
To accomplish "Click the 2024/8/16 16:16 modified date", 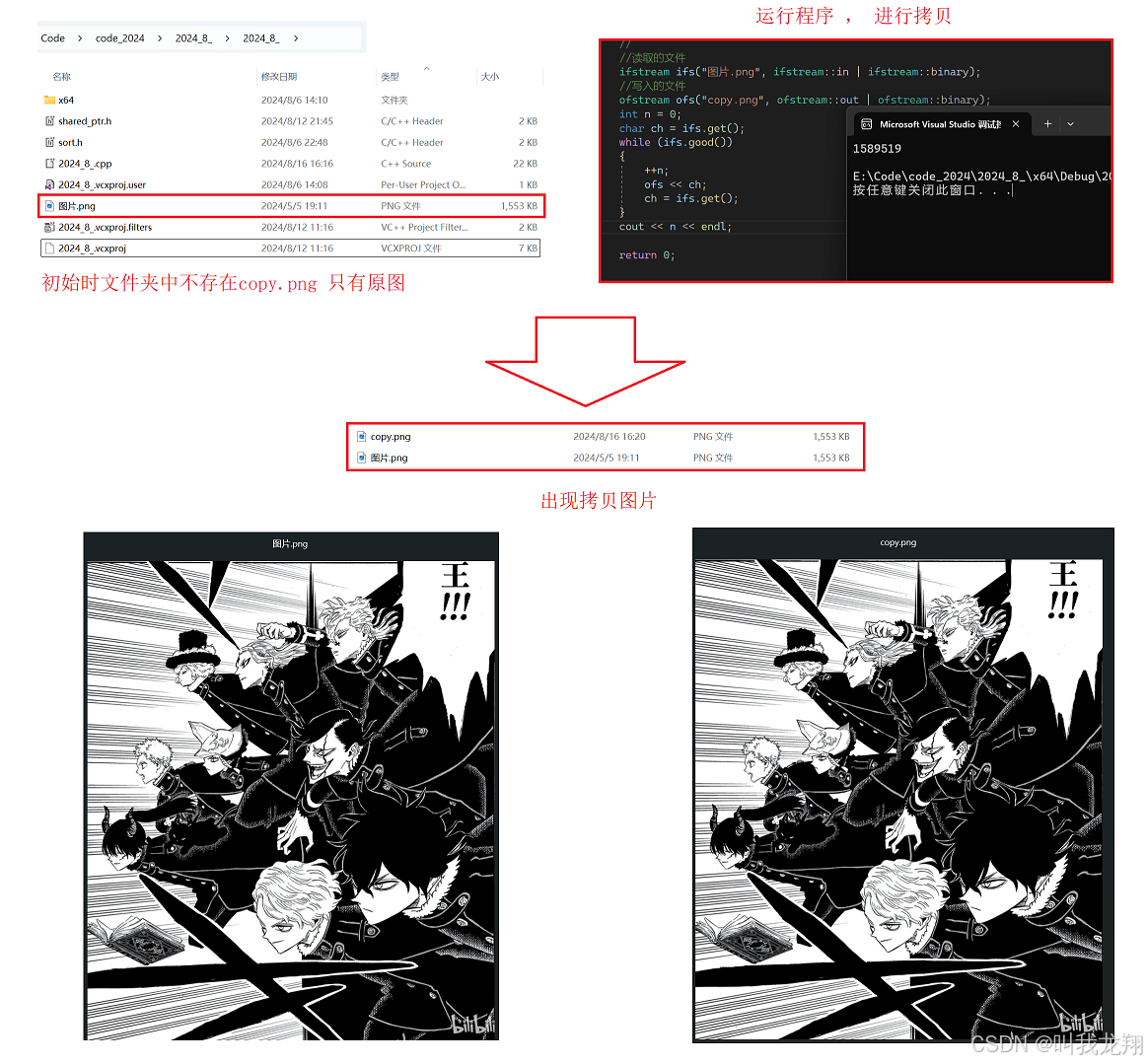I will 297,164.
